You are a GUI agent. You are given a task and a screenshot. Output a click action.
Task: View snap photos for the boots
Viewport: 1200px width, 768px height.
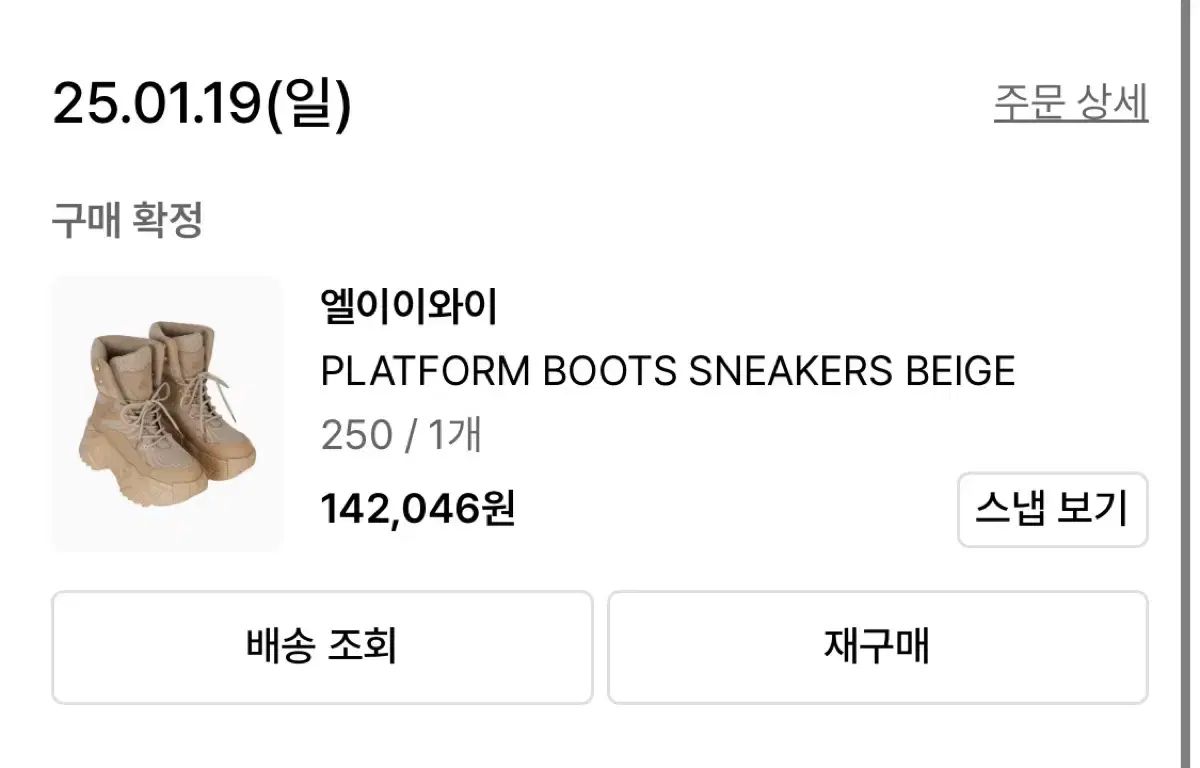coord(1052,510)
